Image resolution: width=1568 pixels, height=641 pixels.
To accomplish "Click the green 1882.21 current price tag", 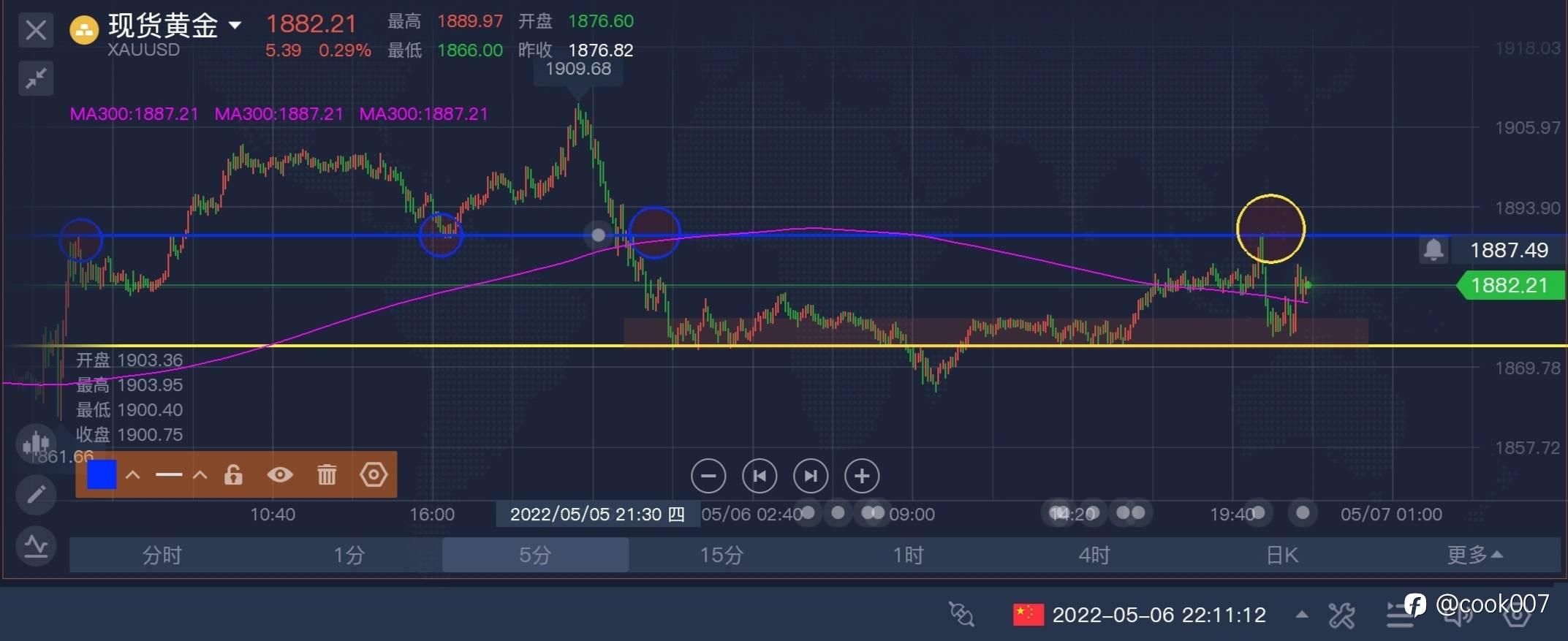I will point(1510,285).
